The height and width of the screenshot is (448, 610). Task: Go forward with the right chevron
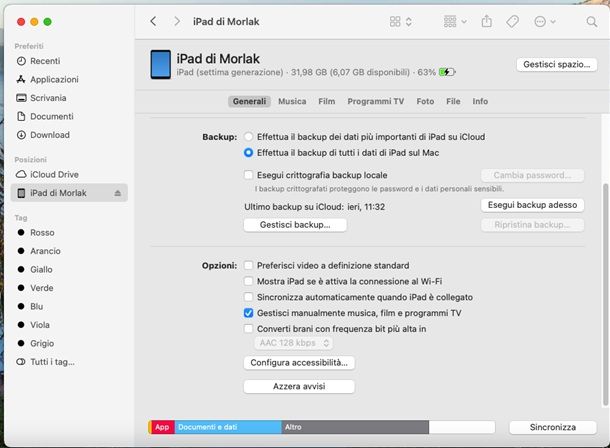[x=177, y=21]
